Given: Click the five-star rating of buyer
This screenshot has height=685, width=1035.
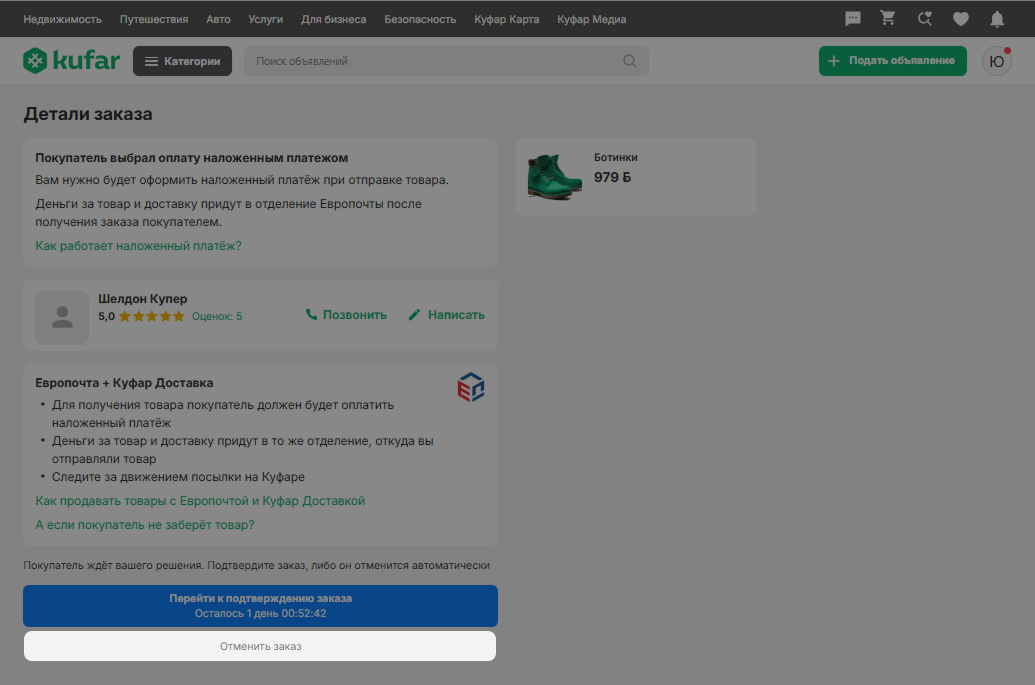Looking at the screenshot, I should pos(151,316).
